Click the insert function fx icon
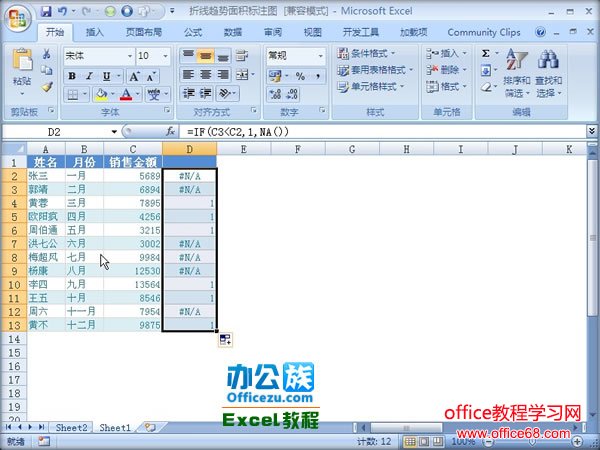 point(171,132)
